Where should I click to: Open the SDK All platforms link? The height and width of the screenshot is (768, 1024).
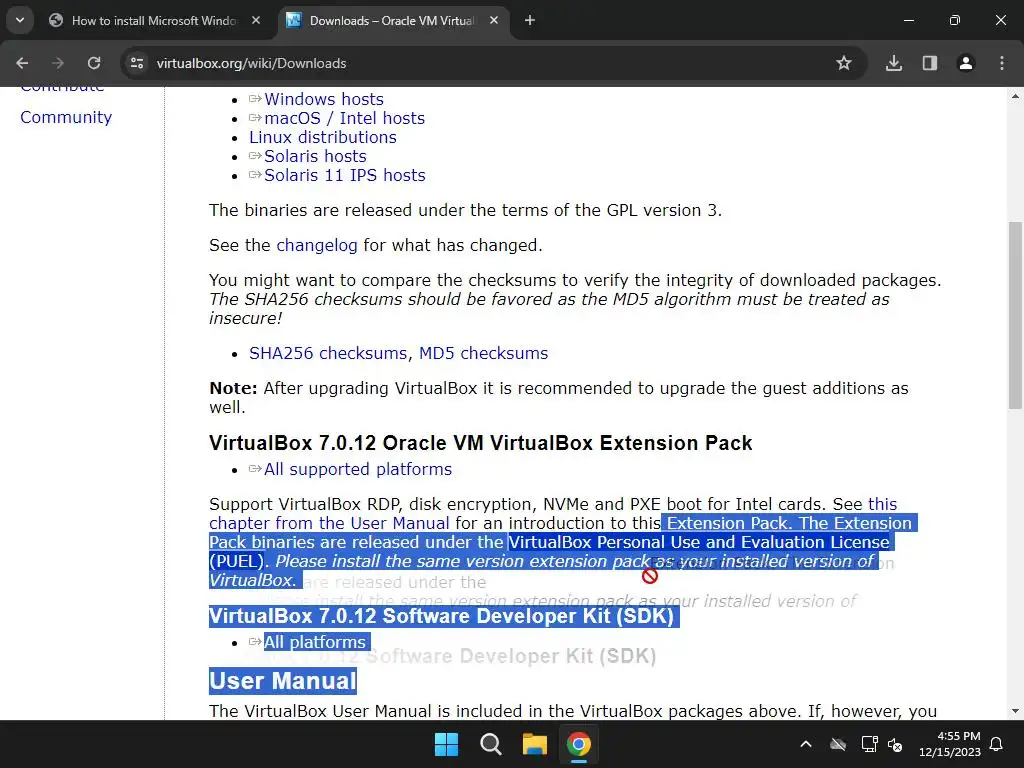[x=314, y=642]
